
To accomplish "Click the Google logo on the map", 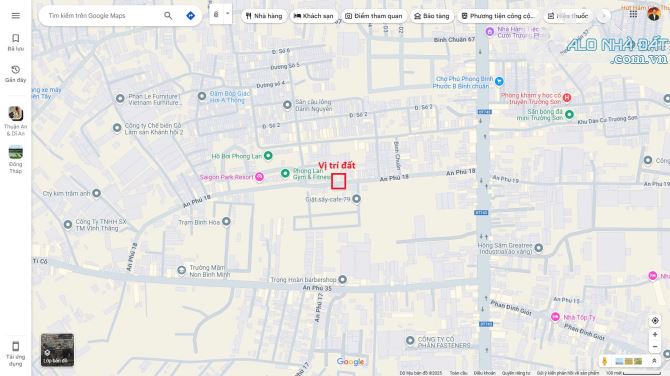I will (350, 362).
